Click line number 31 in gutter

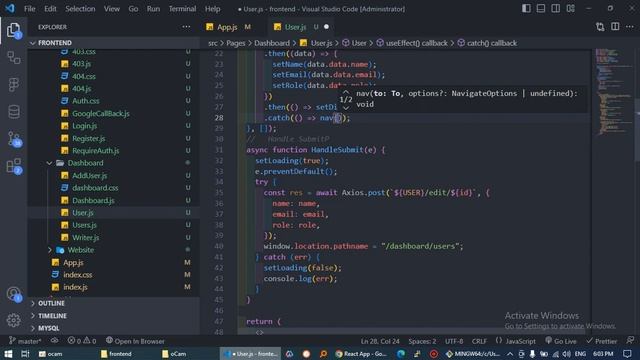click(x=219, y=150)
